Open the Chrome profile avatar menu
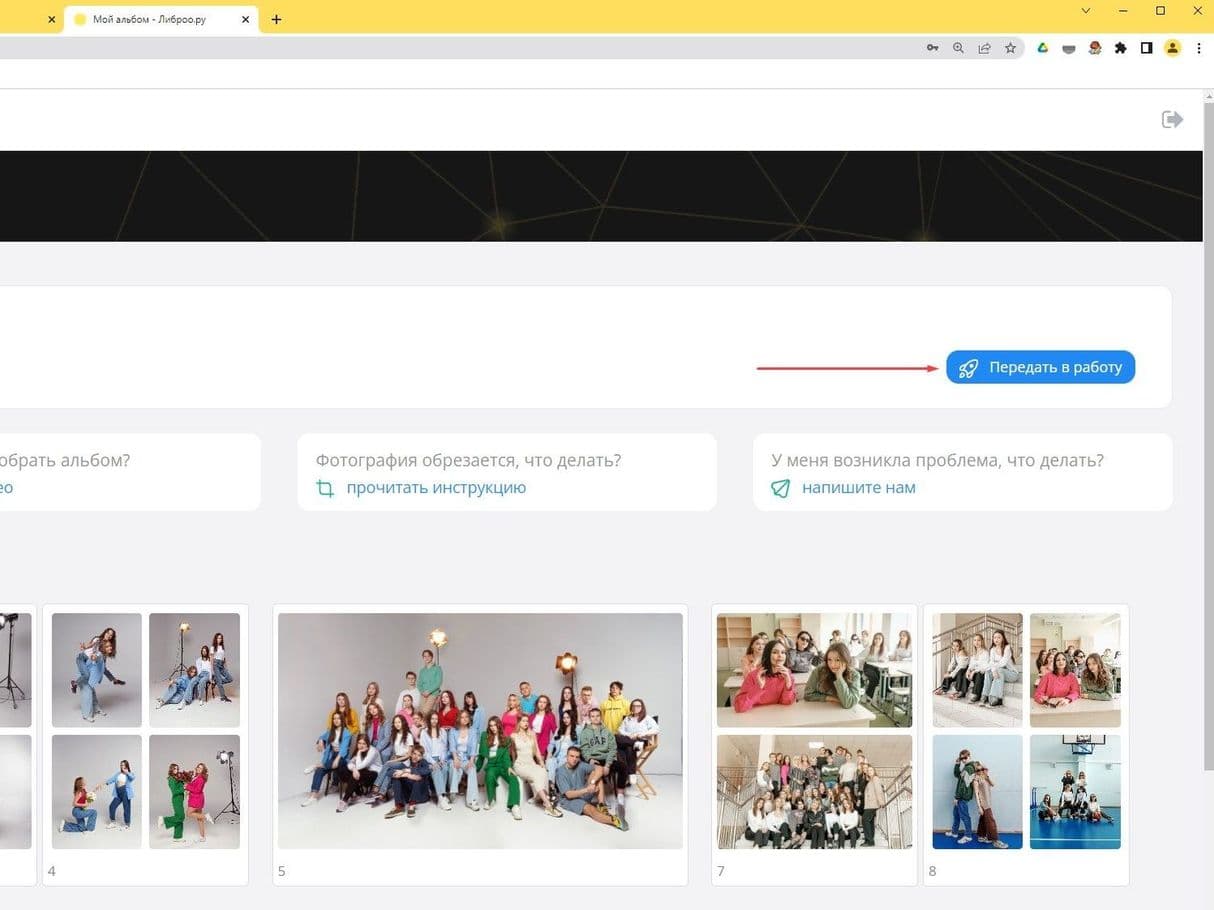This screenshot has width=1214, height=910. coord(1172,48)
